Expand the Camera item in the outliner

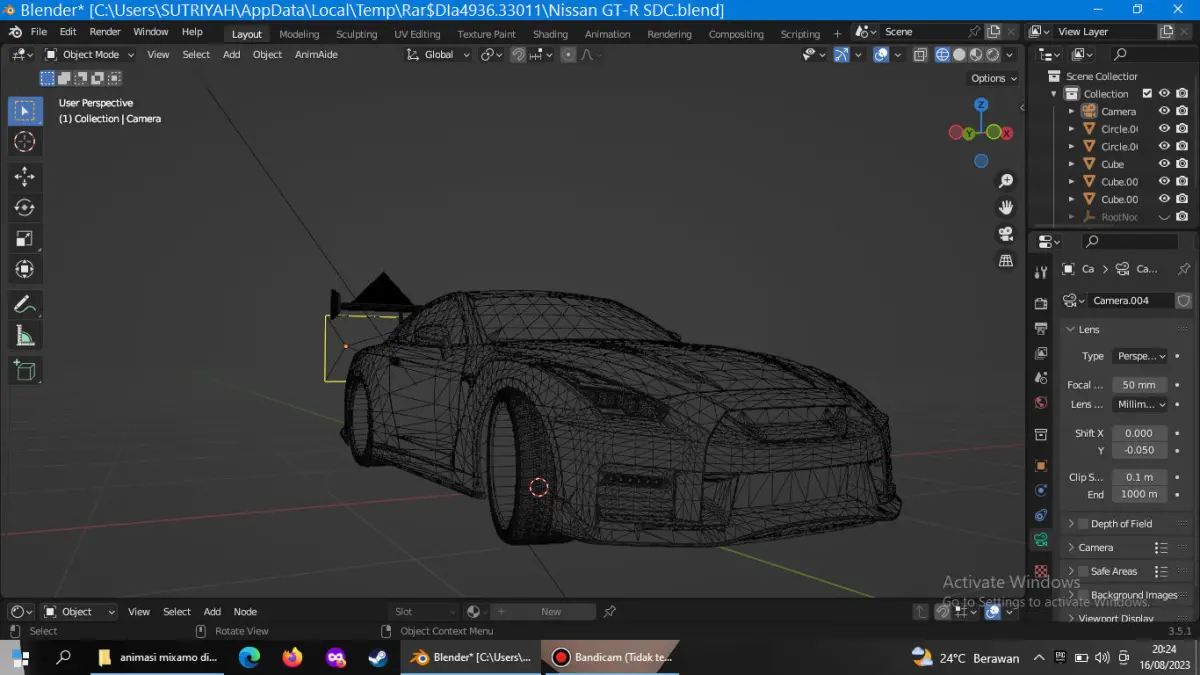[x=1071, y=111]
